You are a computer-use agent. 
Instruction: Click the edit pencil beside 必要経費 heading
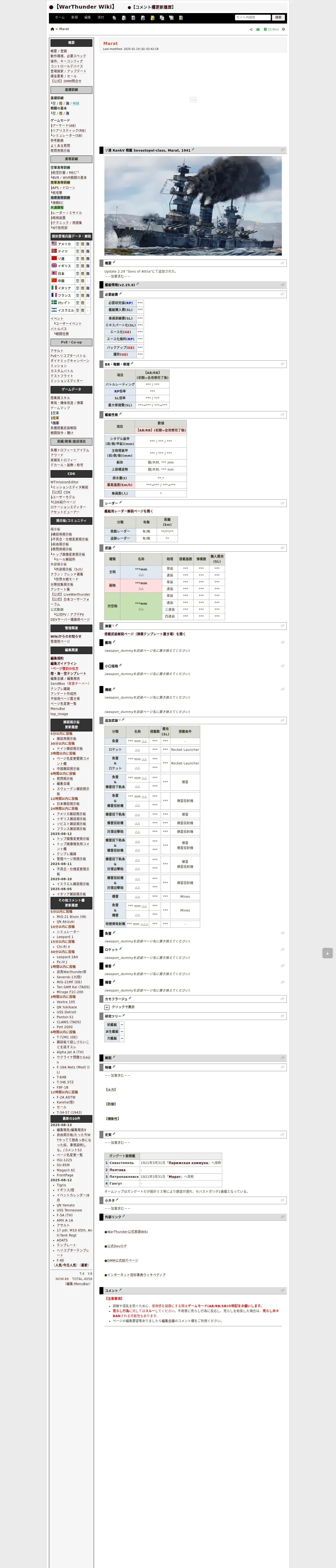tap(120, 294)
